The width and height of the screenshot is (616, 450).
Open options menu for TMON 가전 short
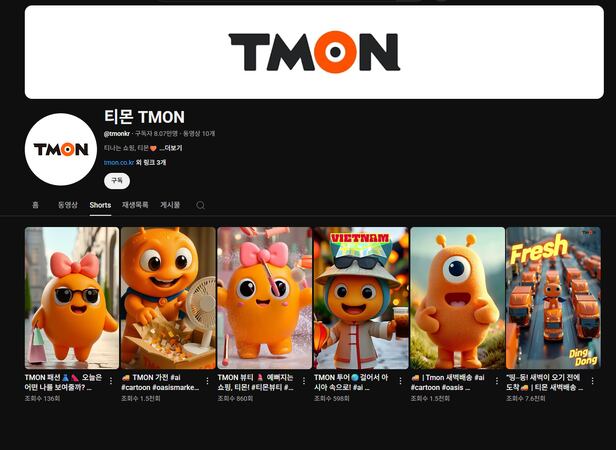[207, 381]
